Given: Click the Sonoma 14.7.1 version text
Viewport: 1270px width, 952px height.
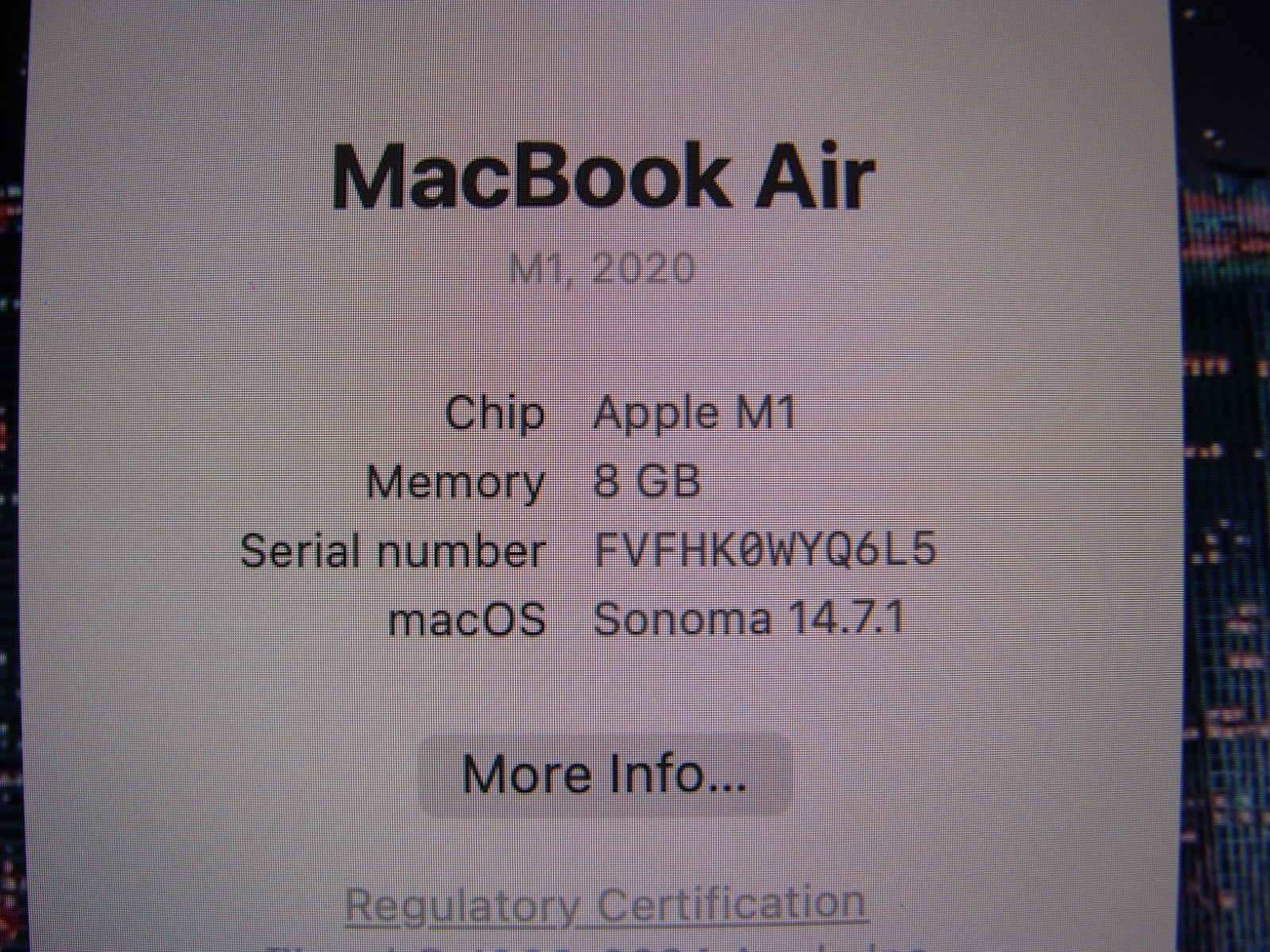Looking at the screenshot, I should [749, 619].
